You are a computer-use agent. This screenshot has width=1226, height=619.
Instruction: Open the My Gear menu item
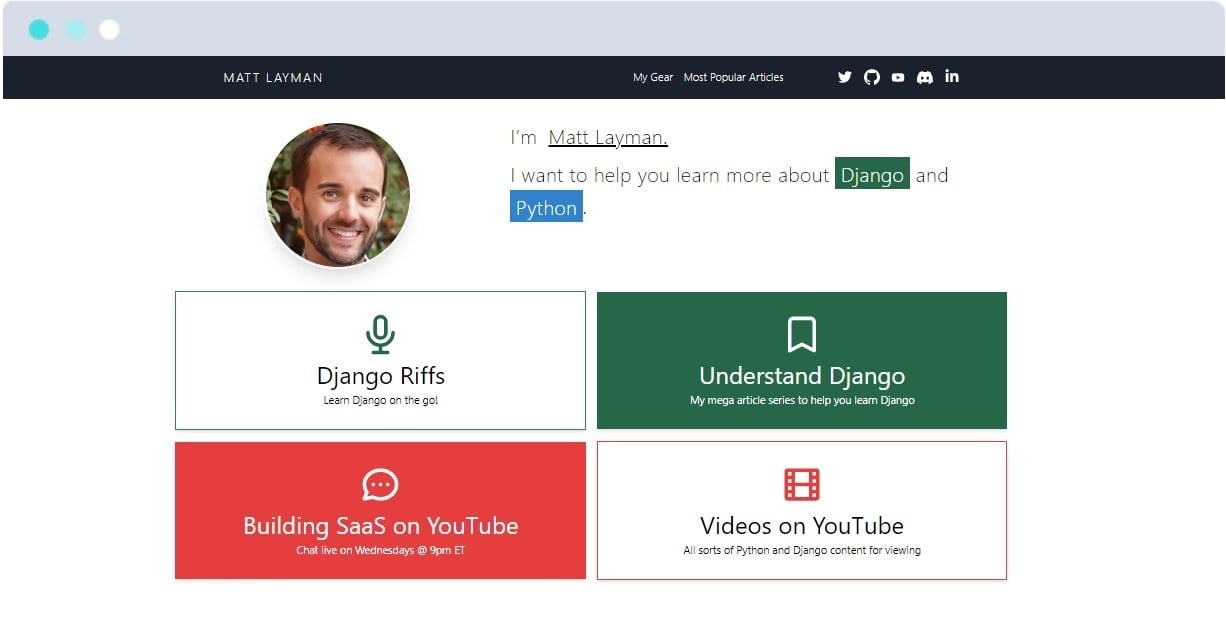coord(653,77)
